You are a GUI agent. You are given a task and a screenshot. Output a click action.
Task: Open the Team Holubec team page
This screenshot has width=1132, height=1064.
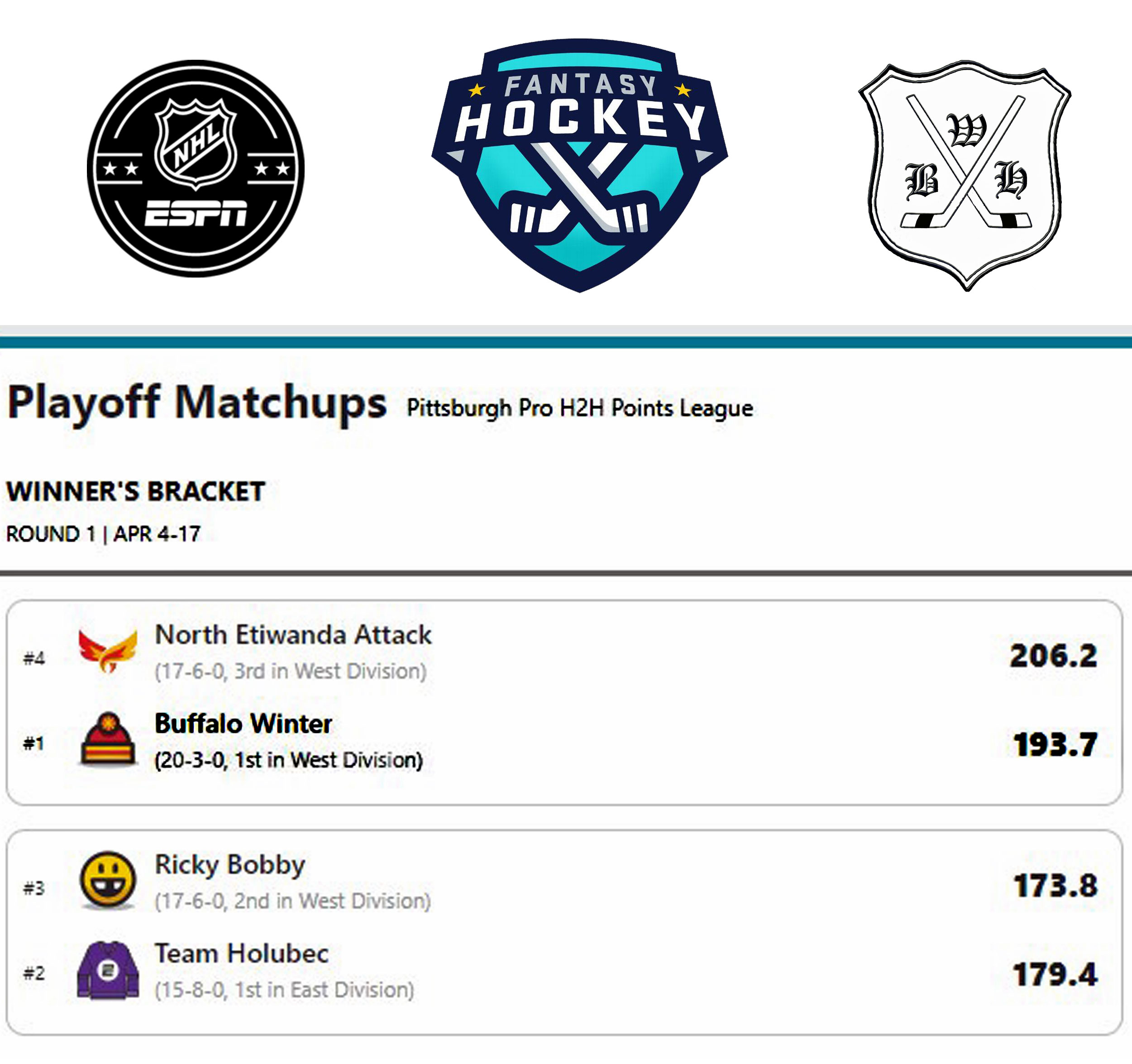click(242, 954)
